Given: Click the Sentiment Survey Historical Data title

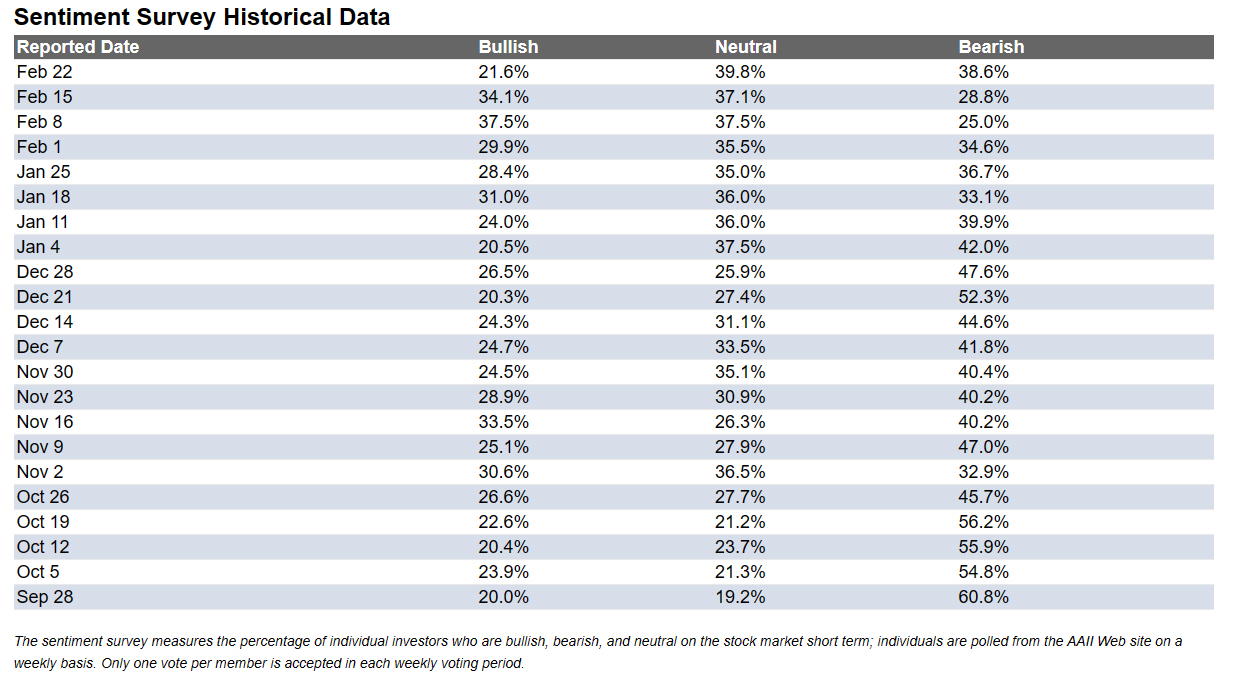Looking at the screenshot, I should coord(202,17).
